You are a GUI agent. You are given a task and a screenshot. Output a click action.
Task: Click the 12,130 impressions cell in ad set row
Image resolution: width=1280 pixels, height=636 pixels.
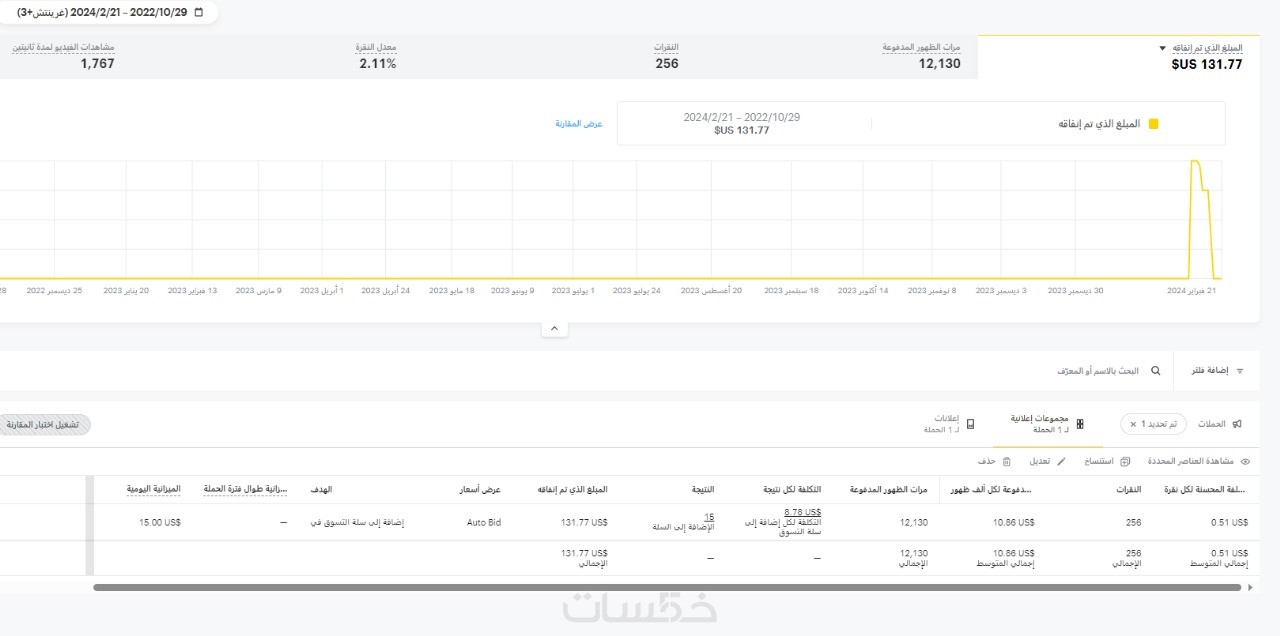[x=914, y=522]
